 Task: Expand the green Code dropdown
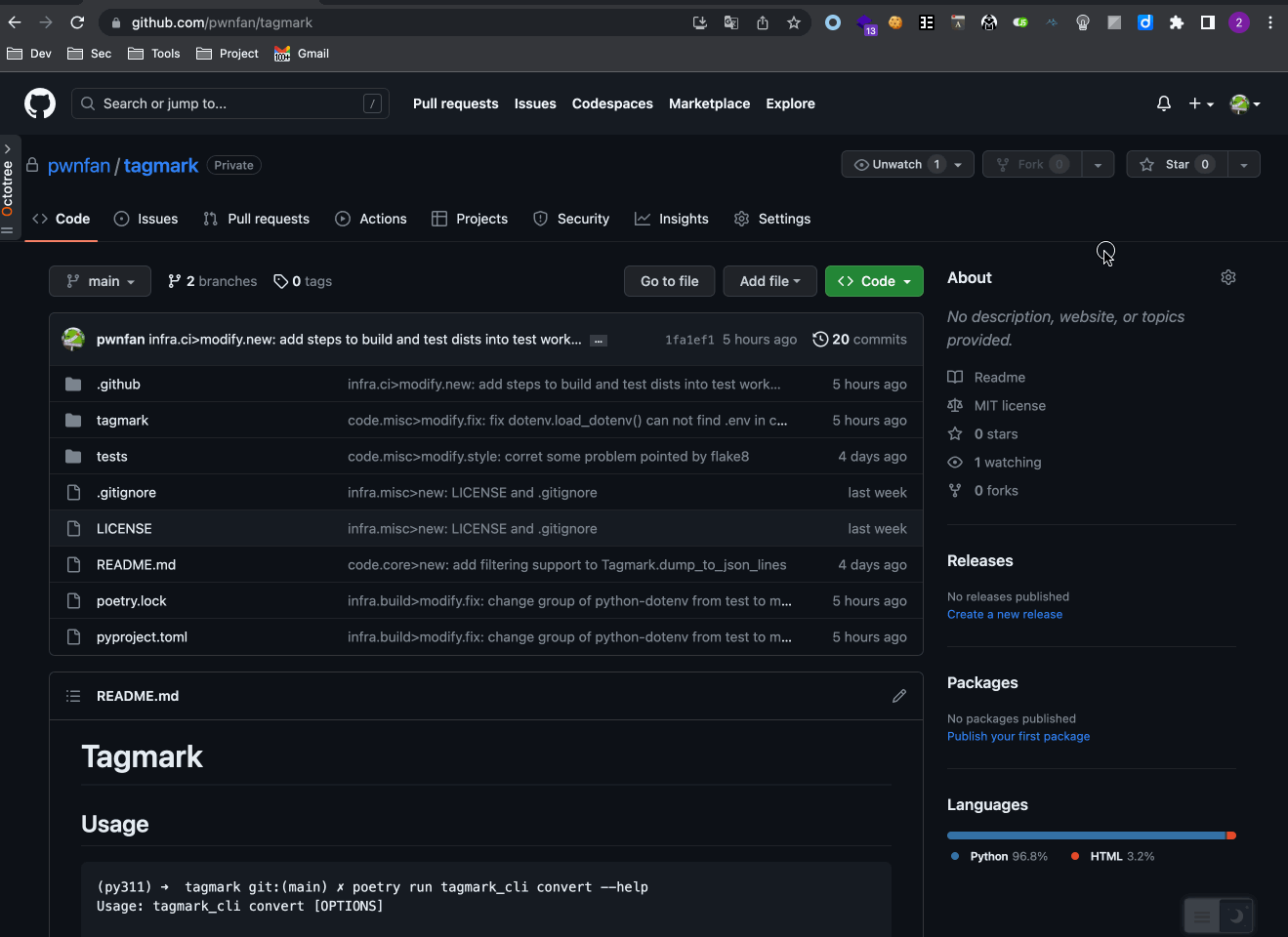tap(874, 281)
